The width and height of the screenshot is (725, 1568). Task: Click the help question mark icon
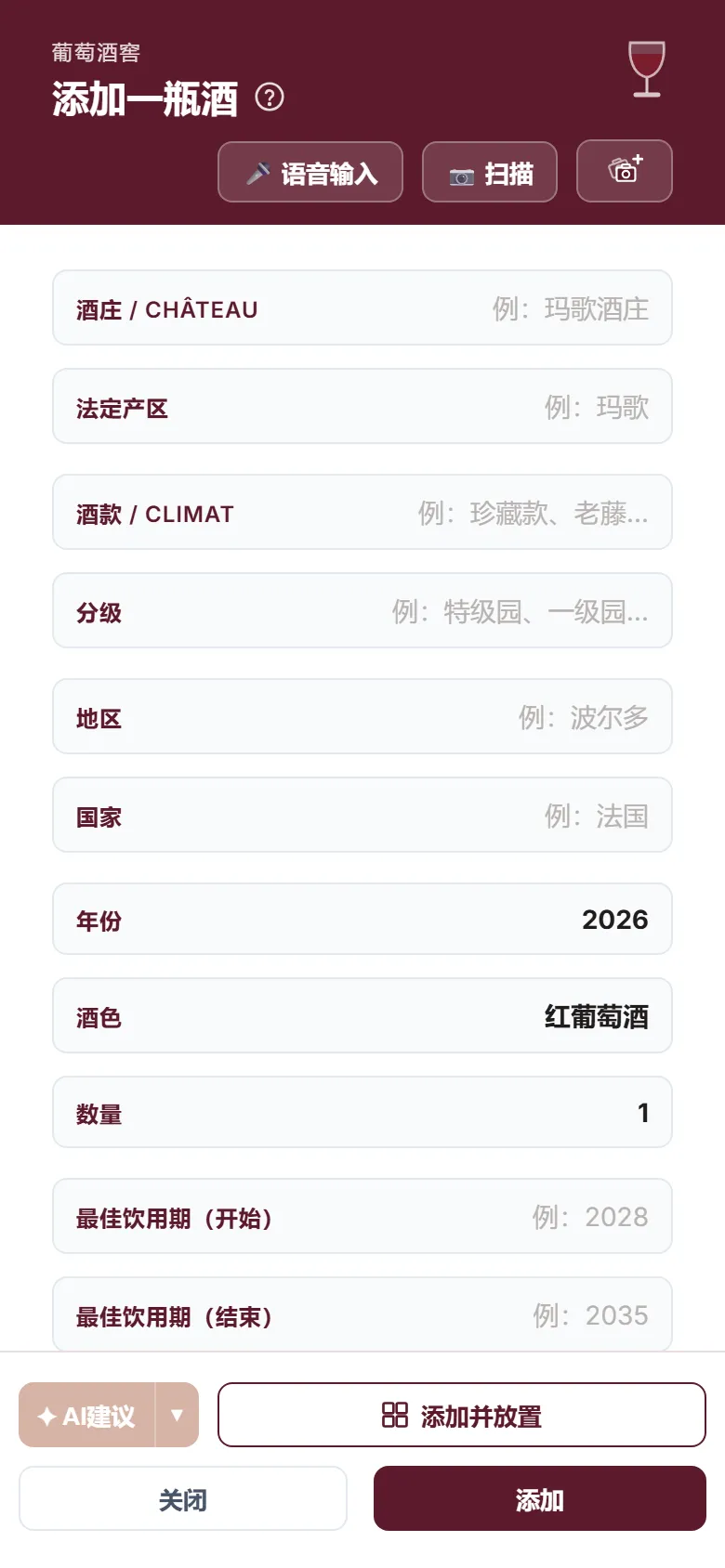[270, 98]
